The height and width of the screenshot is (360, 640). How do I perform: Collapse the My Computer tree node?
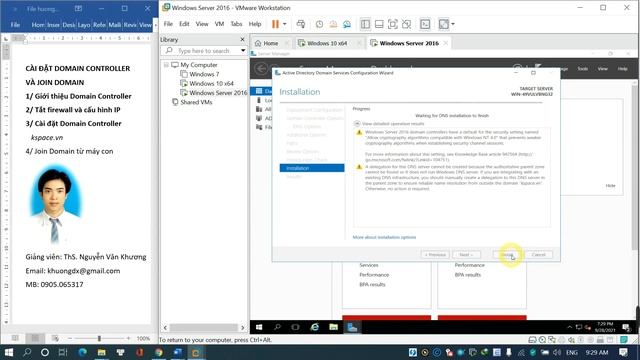[x=166, y=65]
